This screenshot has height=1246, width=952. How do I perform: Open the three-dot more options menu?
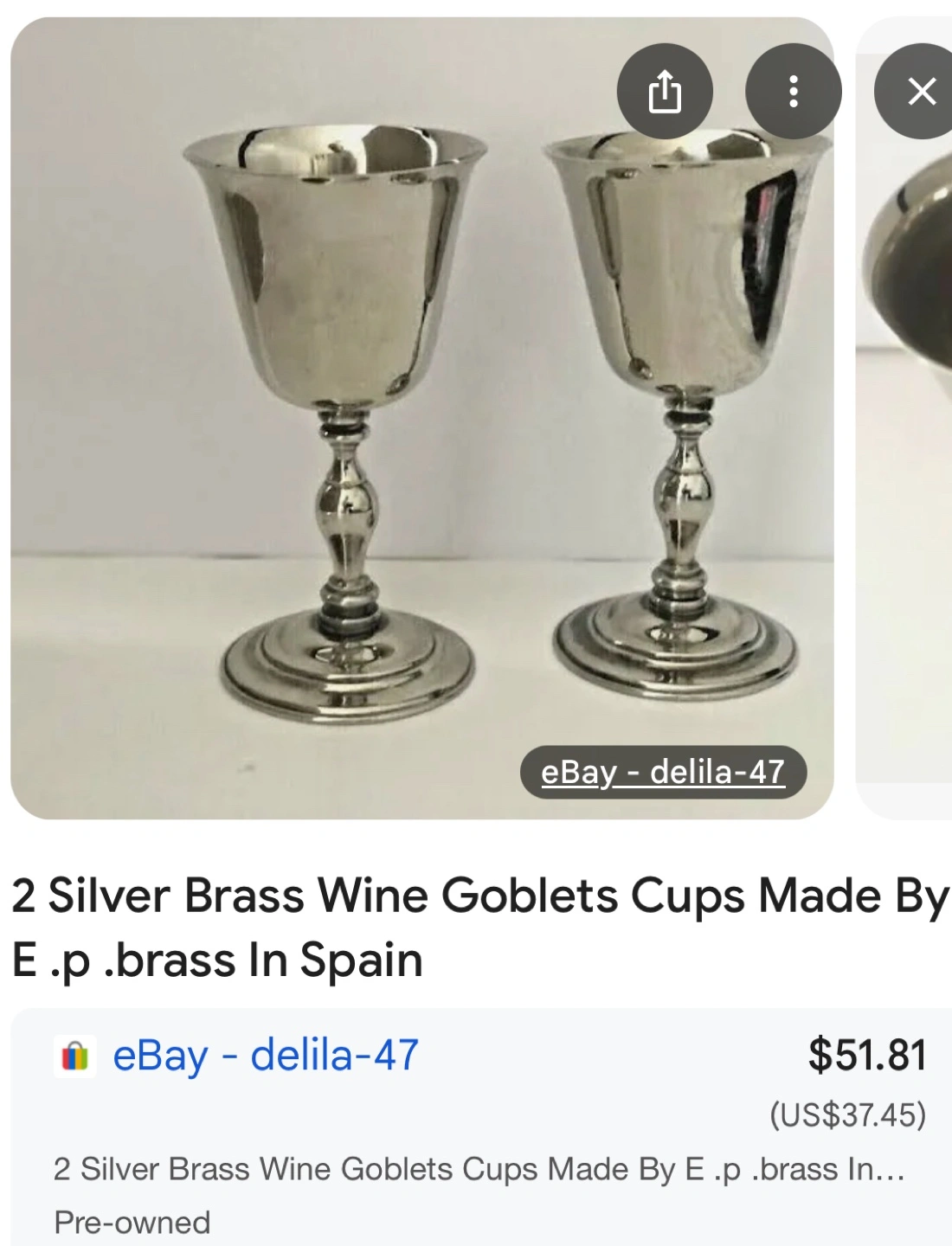(793, 91)
